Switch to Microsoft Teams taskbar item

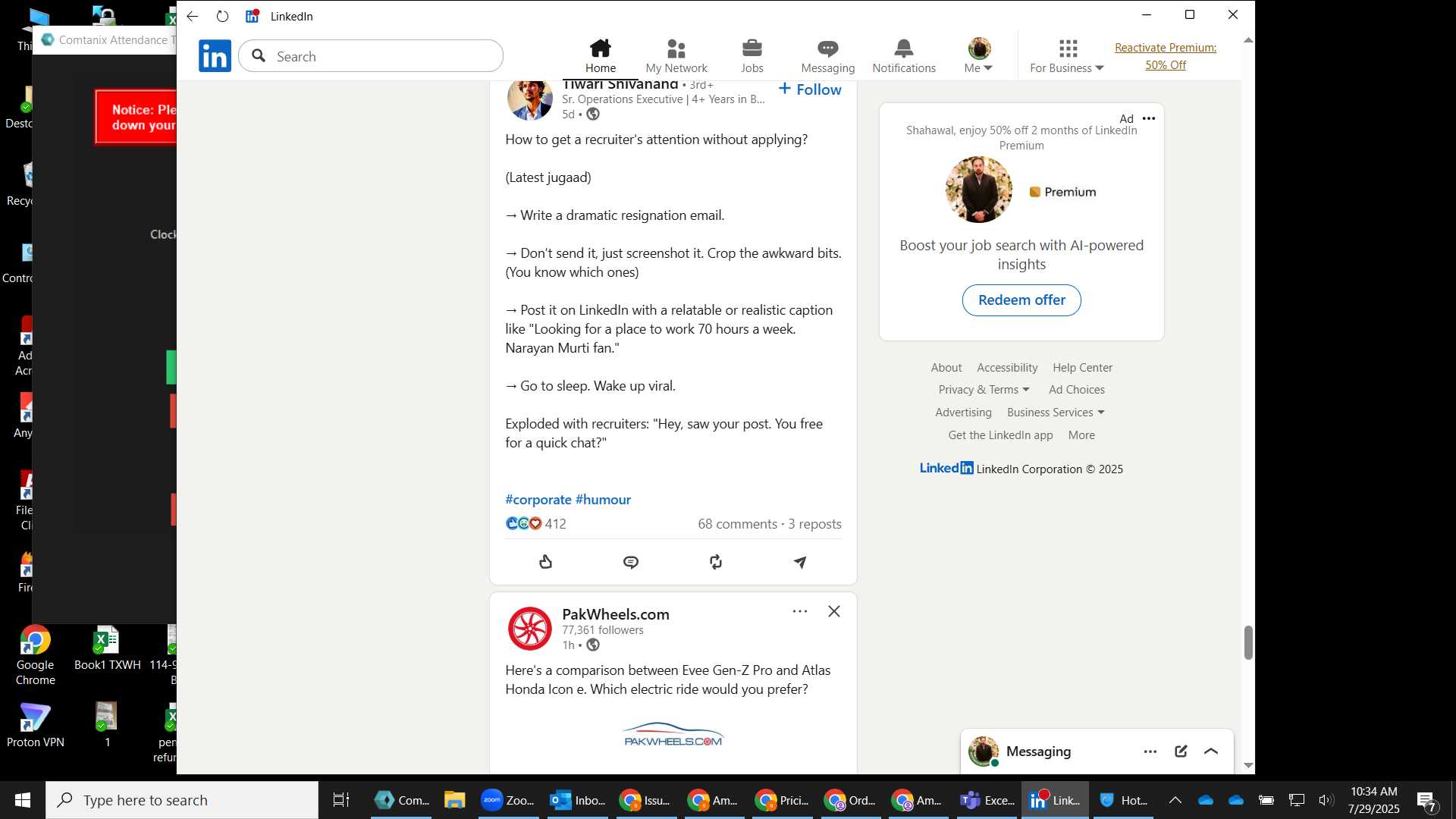point(987,800)
